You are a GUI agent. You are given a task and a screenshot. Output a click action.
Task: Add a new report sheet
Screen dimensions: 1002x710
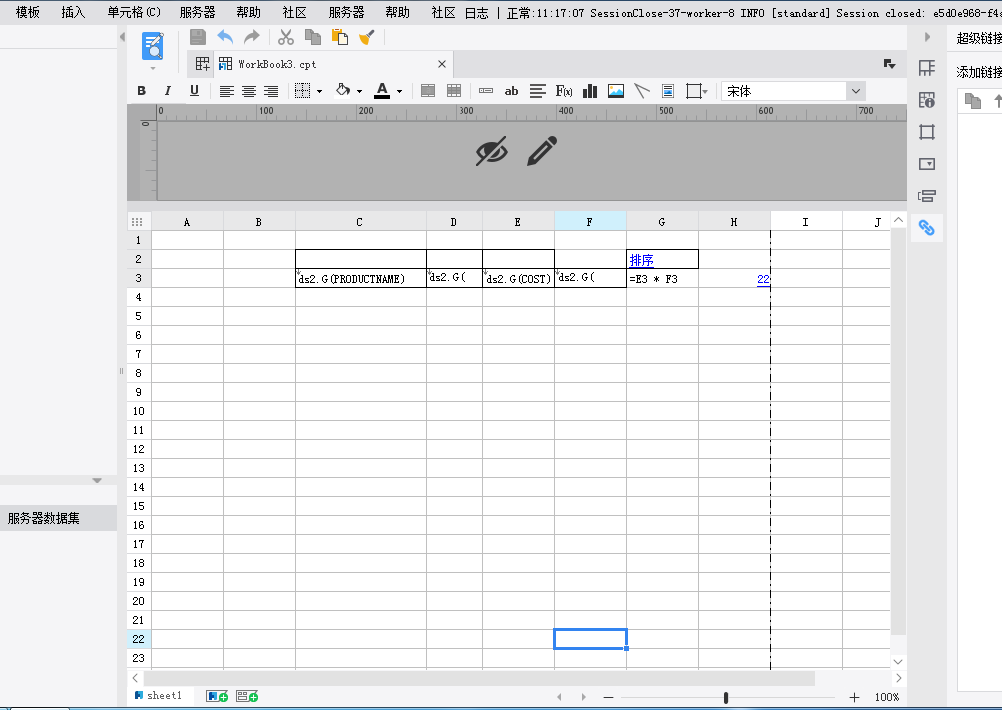(217, 696)
